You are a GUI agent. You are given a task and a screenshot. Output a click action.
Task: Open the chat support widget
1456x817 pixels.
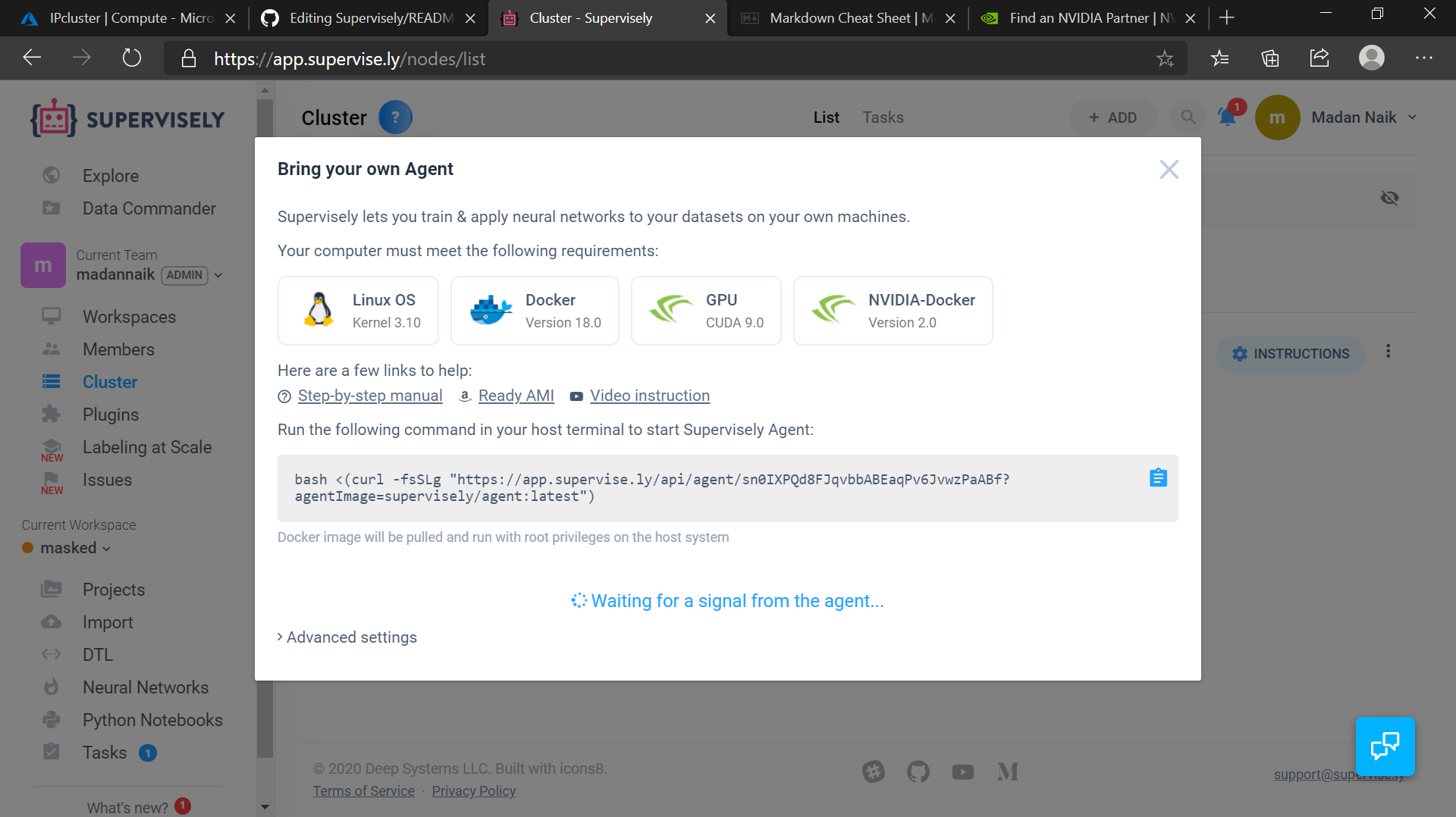tap(1385, 746)
